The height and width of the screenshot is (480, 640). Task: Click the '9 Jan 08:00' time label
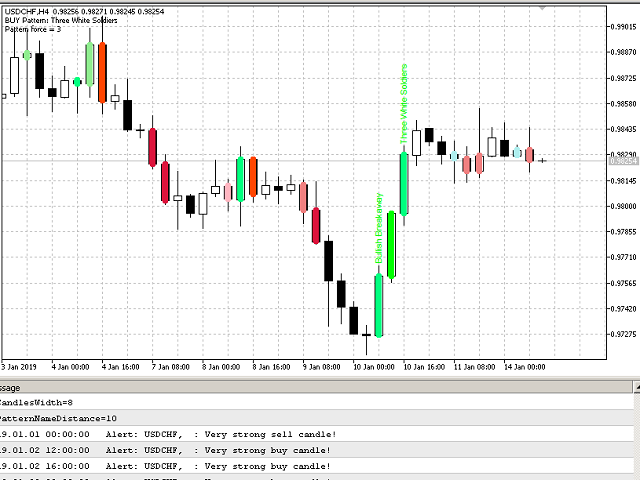pos(322,367)
